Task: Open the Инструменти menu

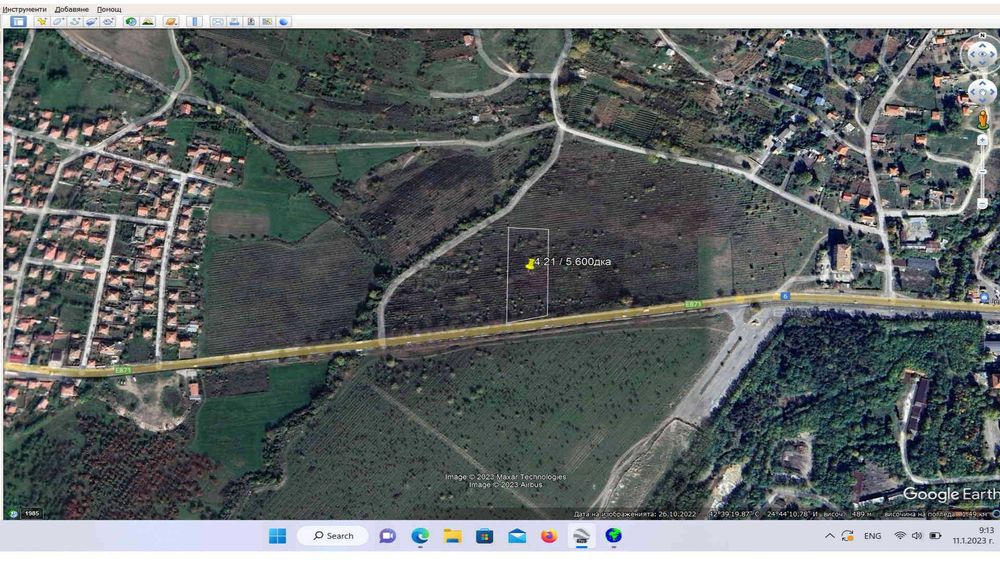Action: pyautogui.click(x=24, y=10)
